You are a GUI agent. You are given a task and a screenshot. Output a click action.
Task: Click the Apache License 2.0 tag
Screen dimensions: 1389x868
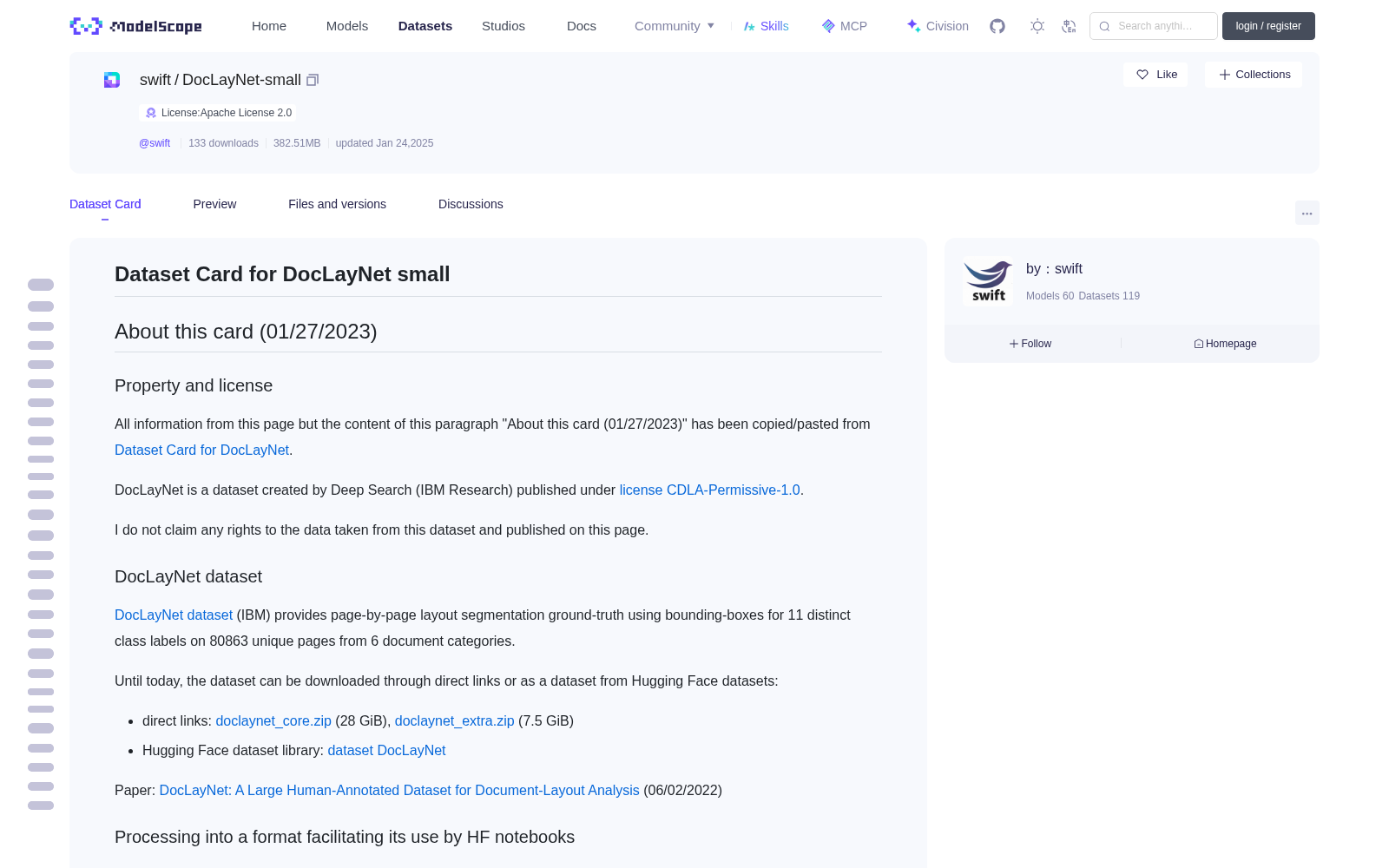(218, 113)
